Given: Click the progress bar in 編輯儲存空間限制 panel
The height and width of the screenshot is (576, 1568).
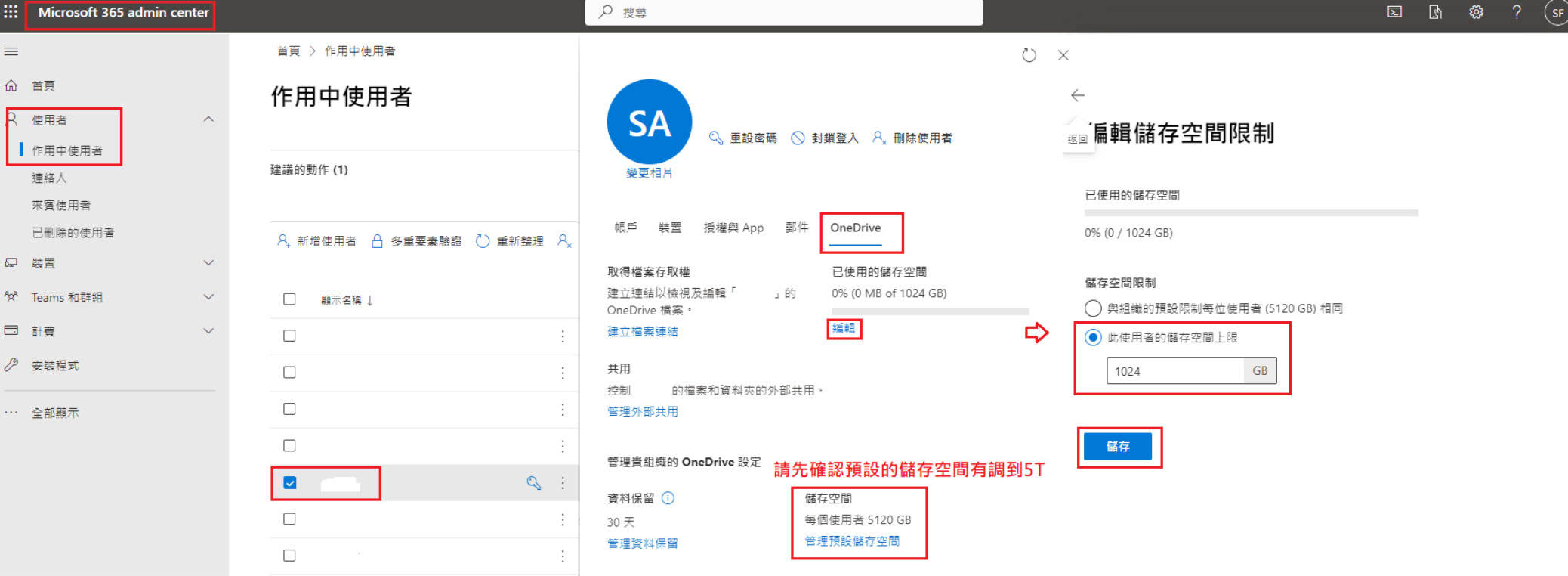Looking at the screenshot, I should [1252, 213].
